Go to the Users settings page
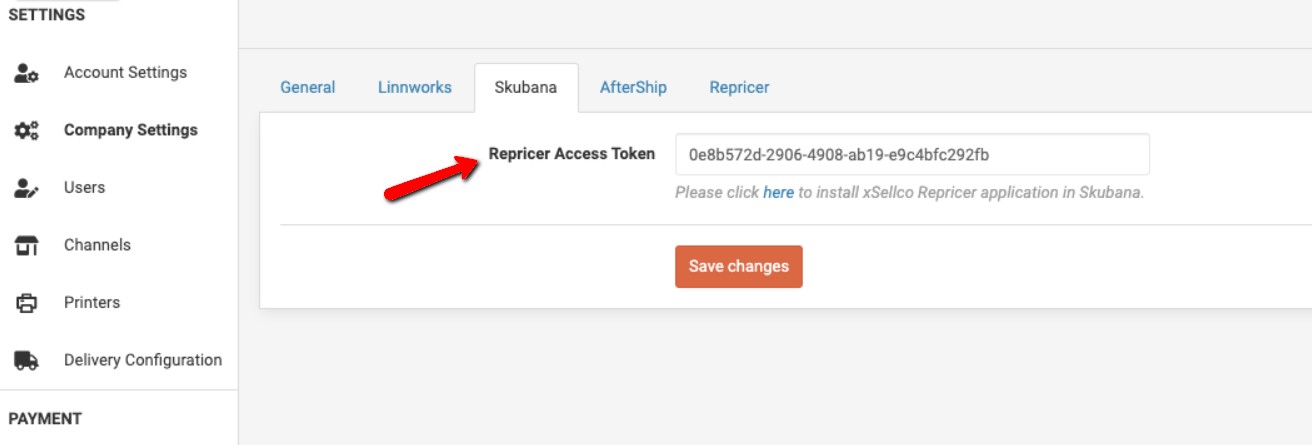 [x=84, y=188]
